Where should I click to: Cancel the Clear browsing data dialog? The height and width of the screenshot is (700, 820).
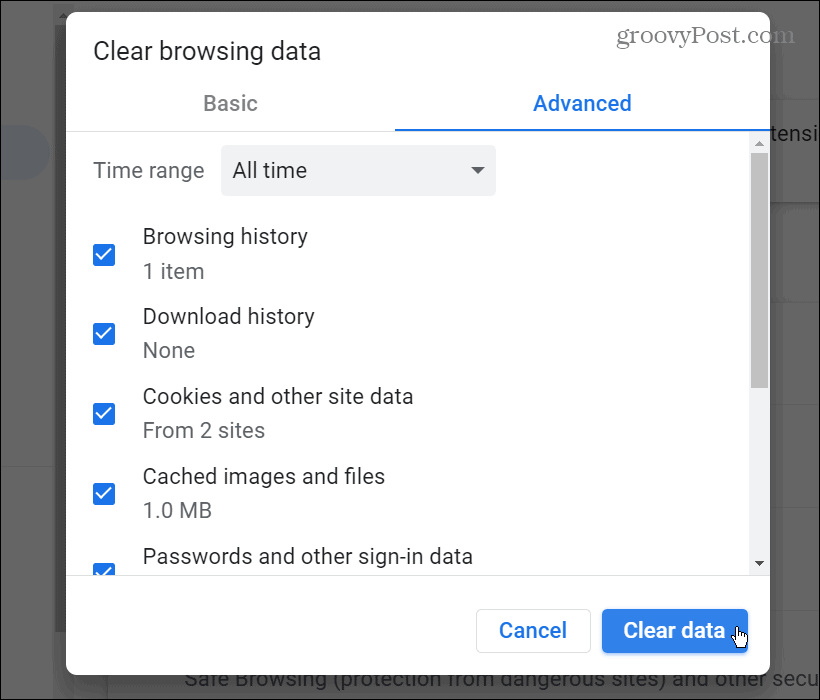coord(533,631)
